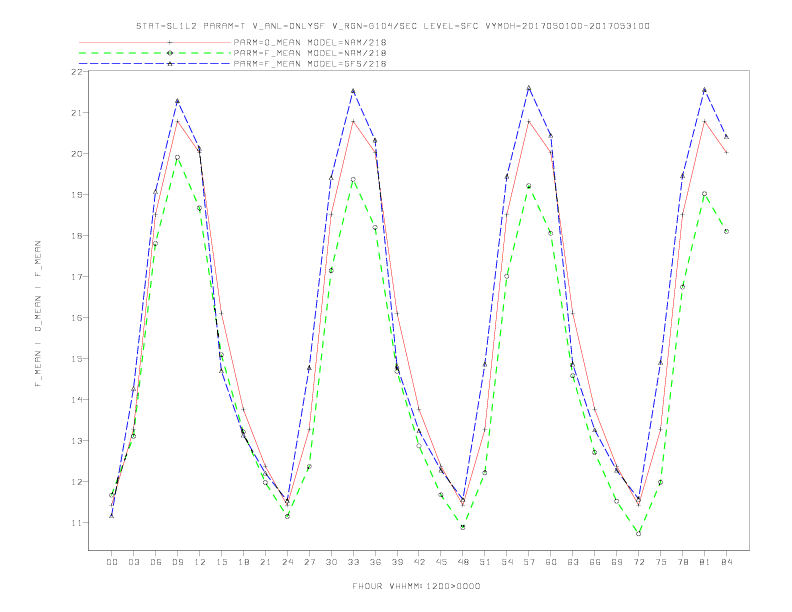
Task: Click the red plus marker in legend
Action: (170, 42)
